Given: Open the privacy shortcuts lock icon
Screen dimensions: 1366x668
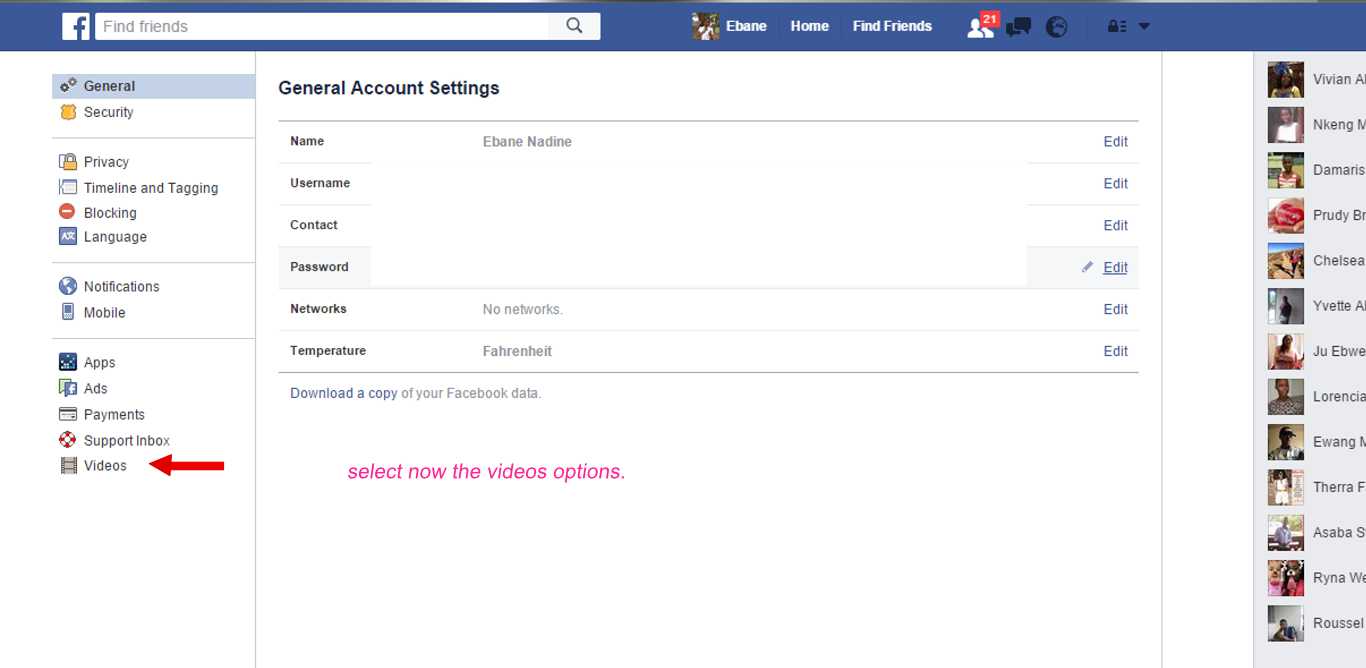Looking at the screenshot, I should (1117, 27).
